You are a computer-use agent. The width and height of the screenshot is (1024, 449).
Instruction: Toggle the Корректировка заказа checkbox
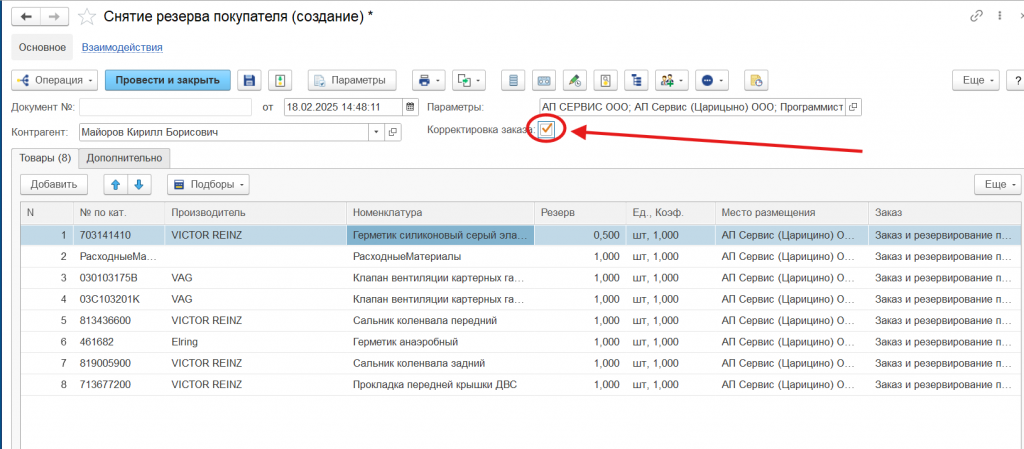(546, 129)
